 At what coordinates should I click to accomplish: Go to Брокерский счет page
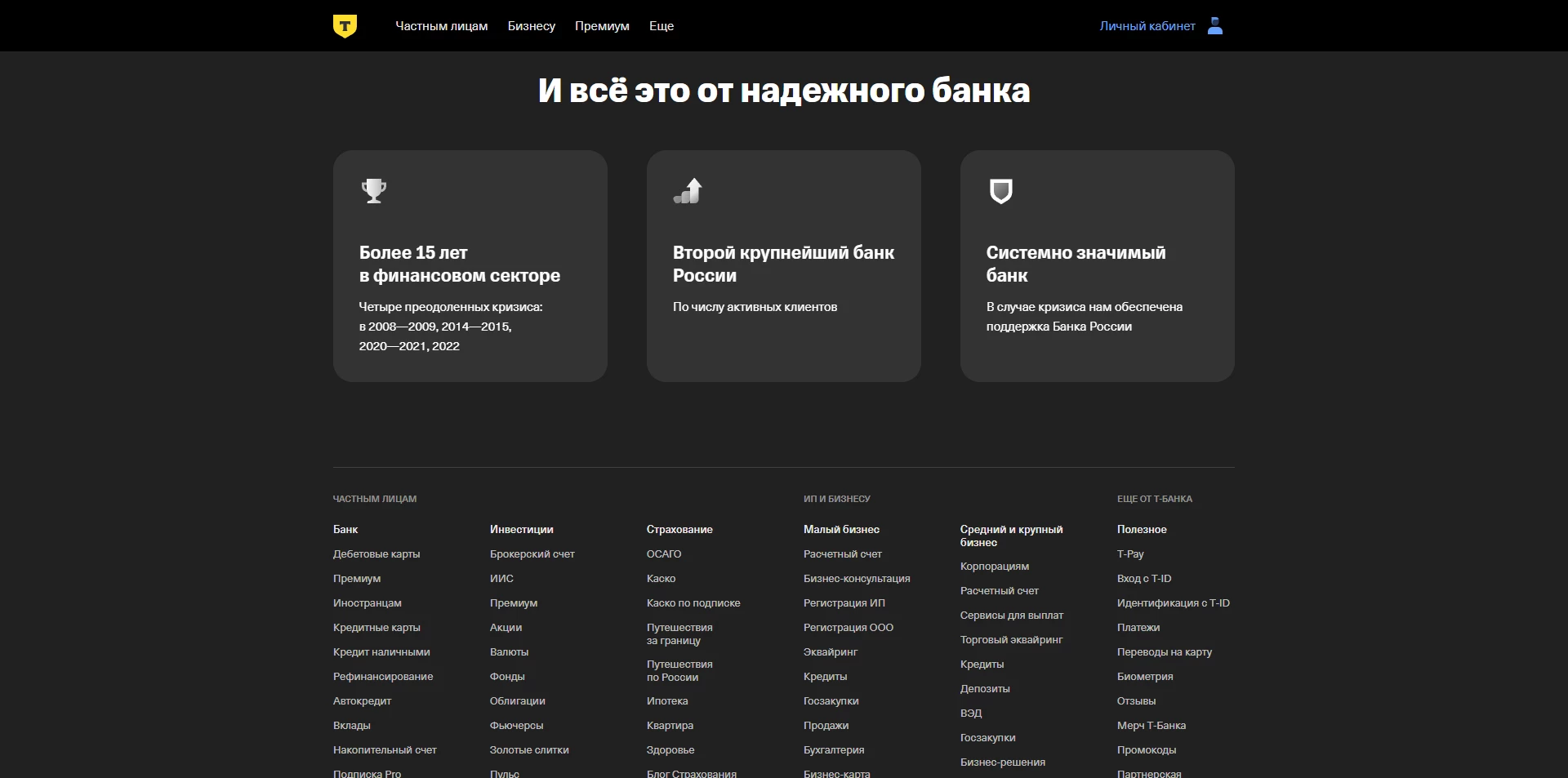coord(532,554)
